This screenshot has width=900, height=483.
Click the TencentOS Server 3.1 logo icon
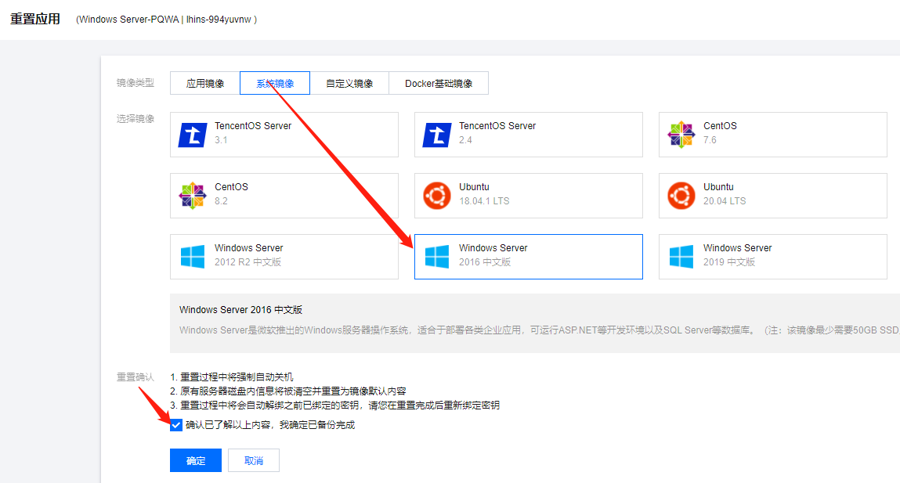(193, 134)
